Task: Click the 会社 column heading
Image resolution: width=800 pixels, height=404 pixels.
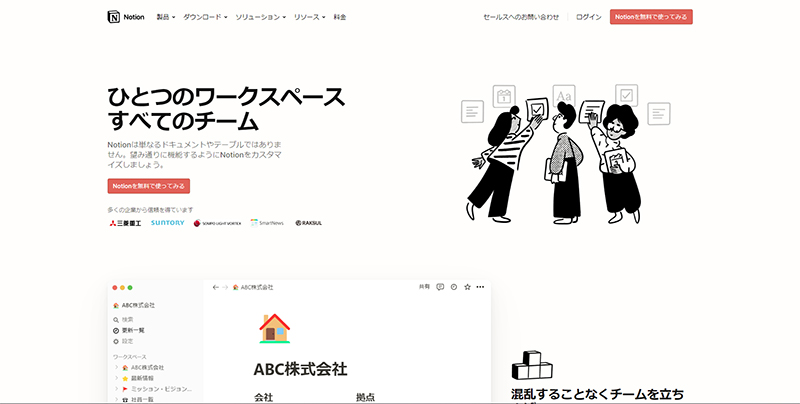Action: coord(264,397)
